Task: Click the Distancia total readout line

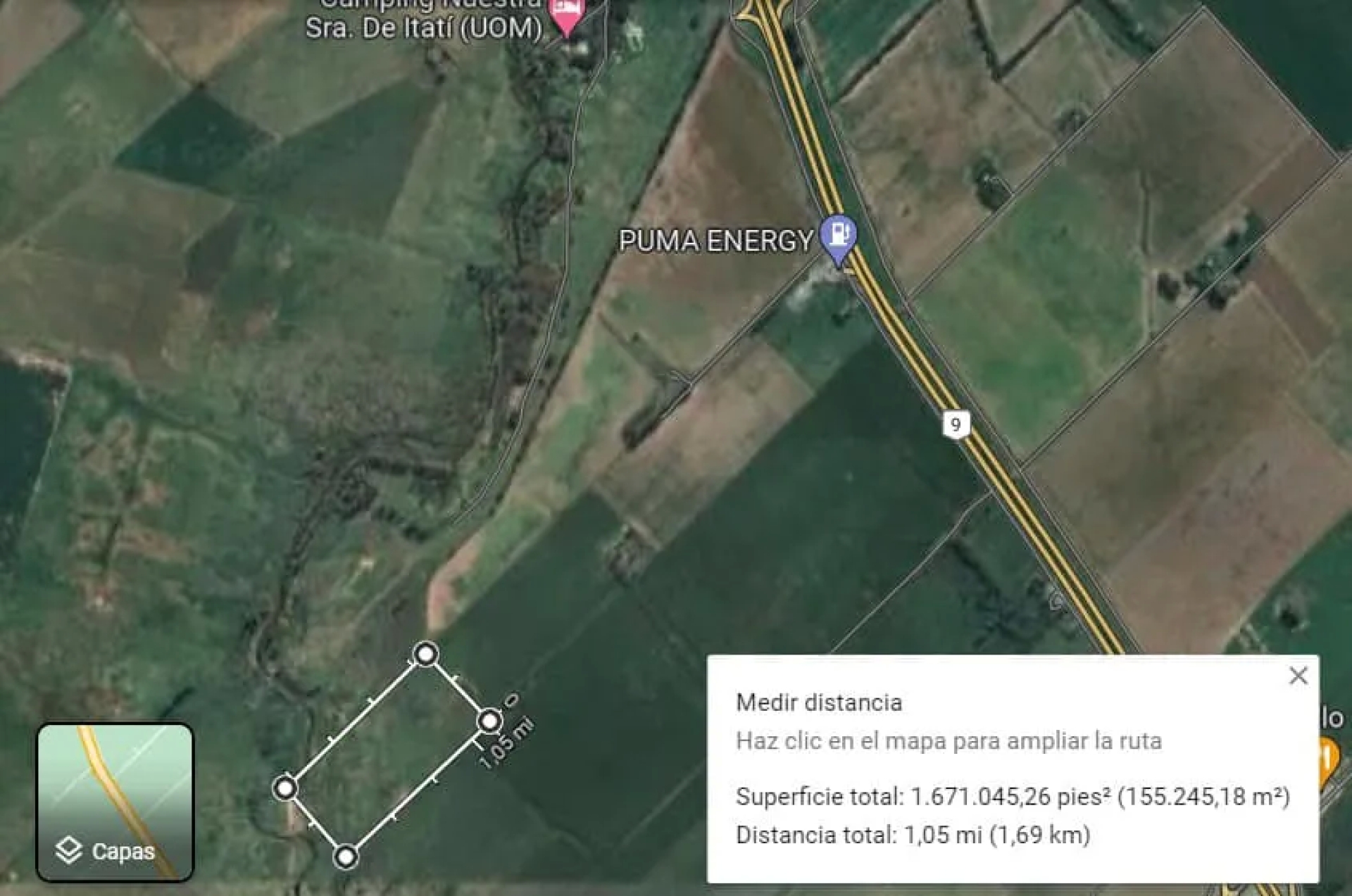Action: click(x=913, y=835)
